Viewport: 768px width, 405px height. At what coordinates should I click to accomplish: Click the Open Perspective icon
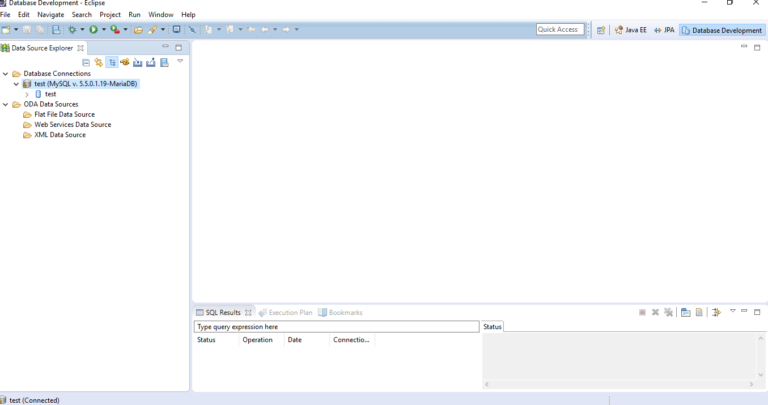pos(601,30)
